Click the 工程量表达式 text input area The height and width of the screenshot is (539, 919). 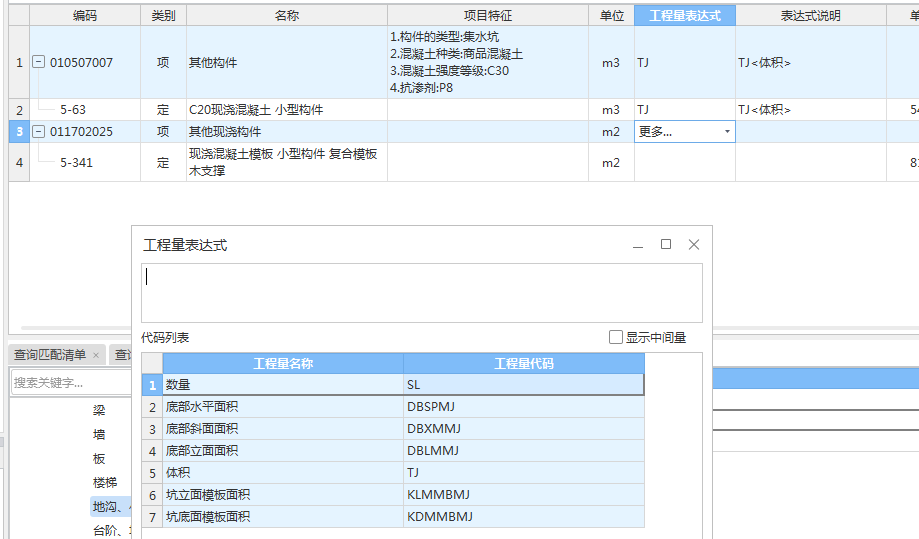pyautogui.click(x=421, y=293)
